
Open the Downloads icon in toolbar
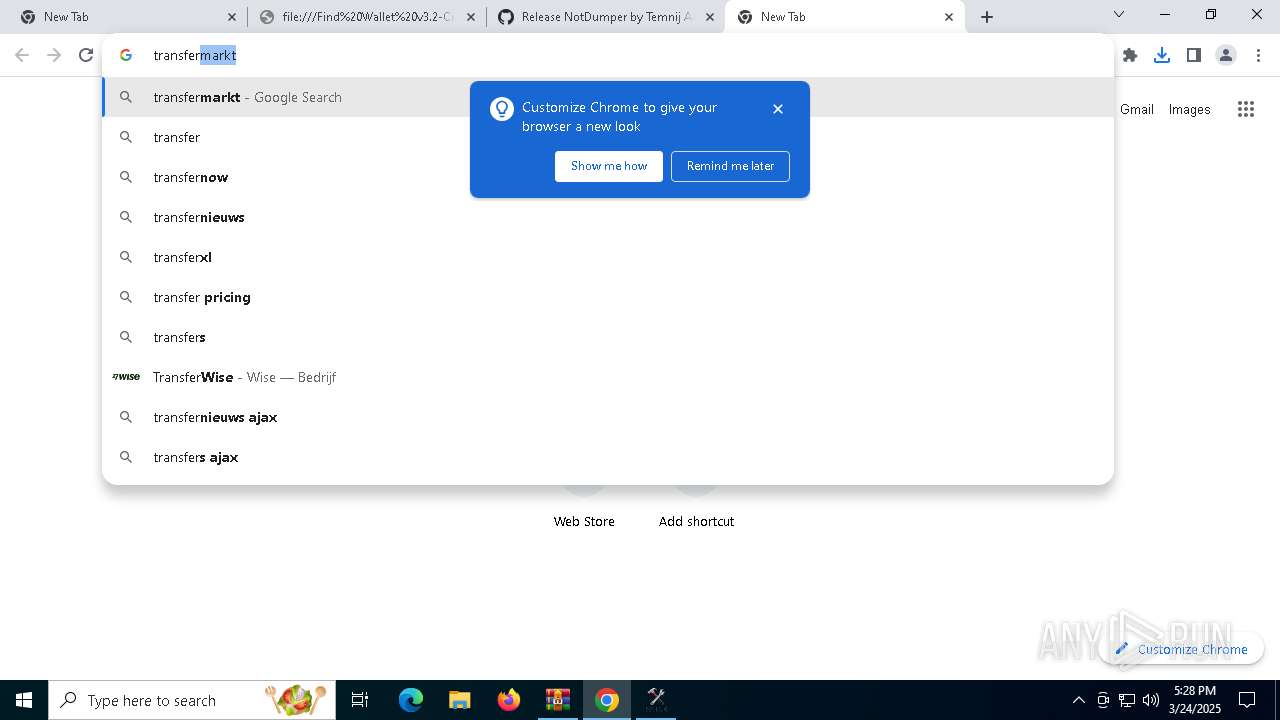[x=1162, y=56]
